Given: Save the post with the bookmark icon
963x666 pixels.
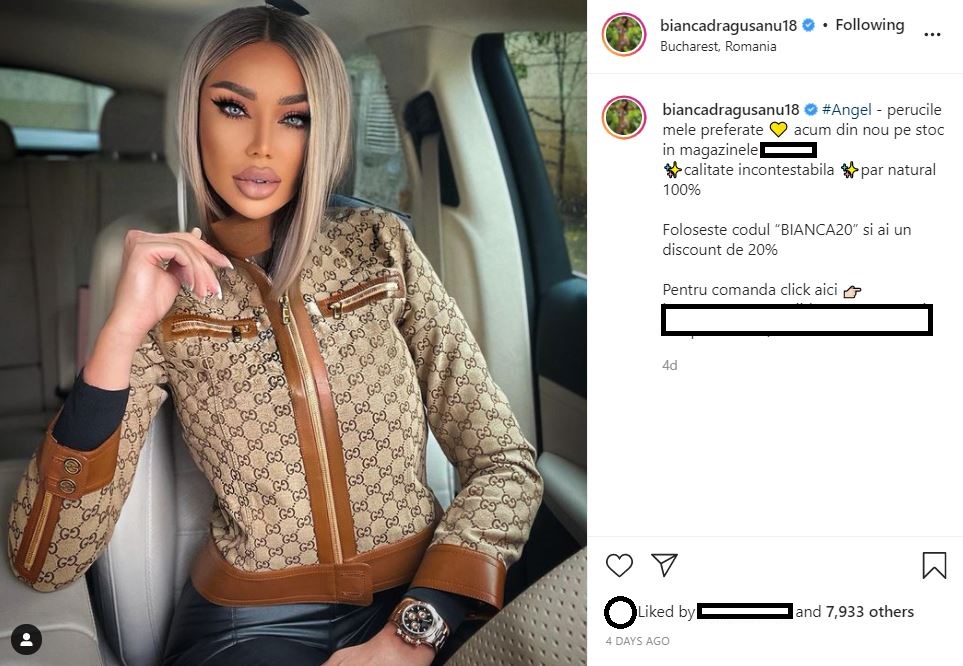Looking at the screenshot, I should point(934,565).
